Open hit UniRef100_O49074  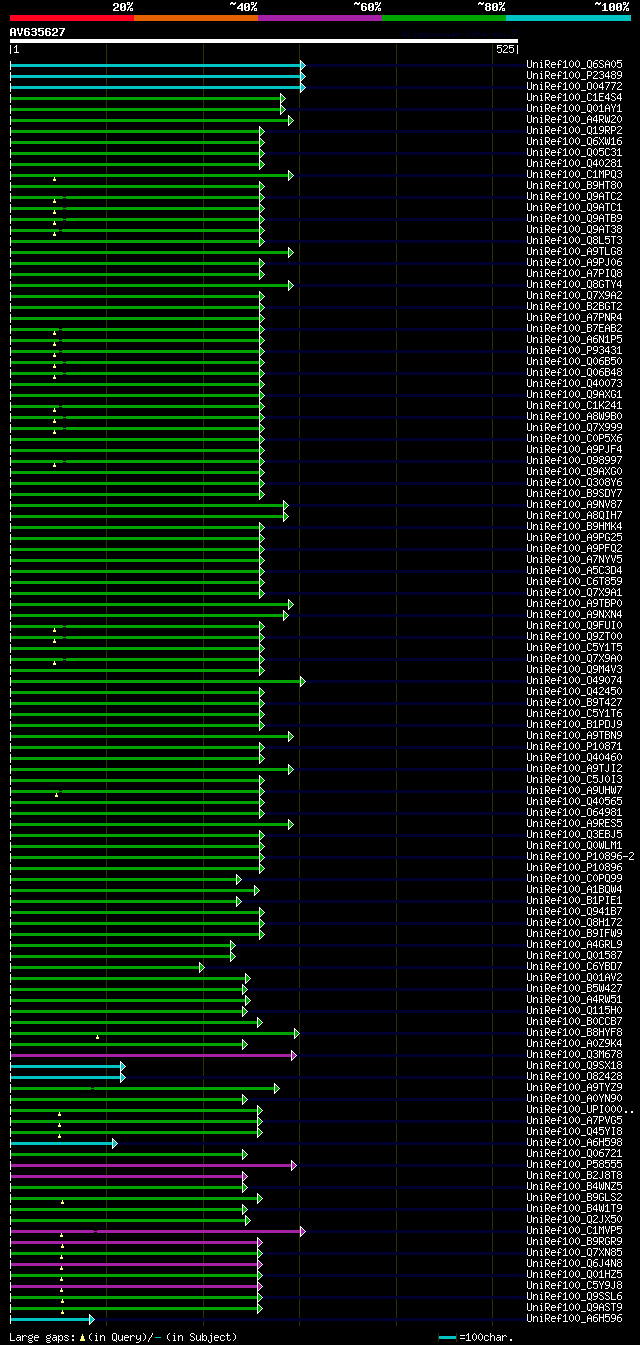click(x=576, y=681)
